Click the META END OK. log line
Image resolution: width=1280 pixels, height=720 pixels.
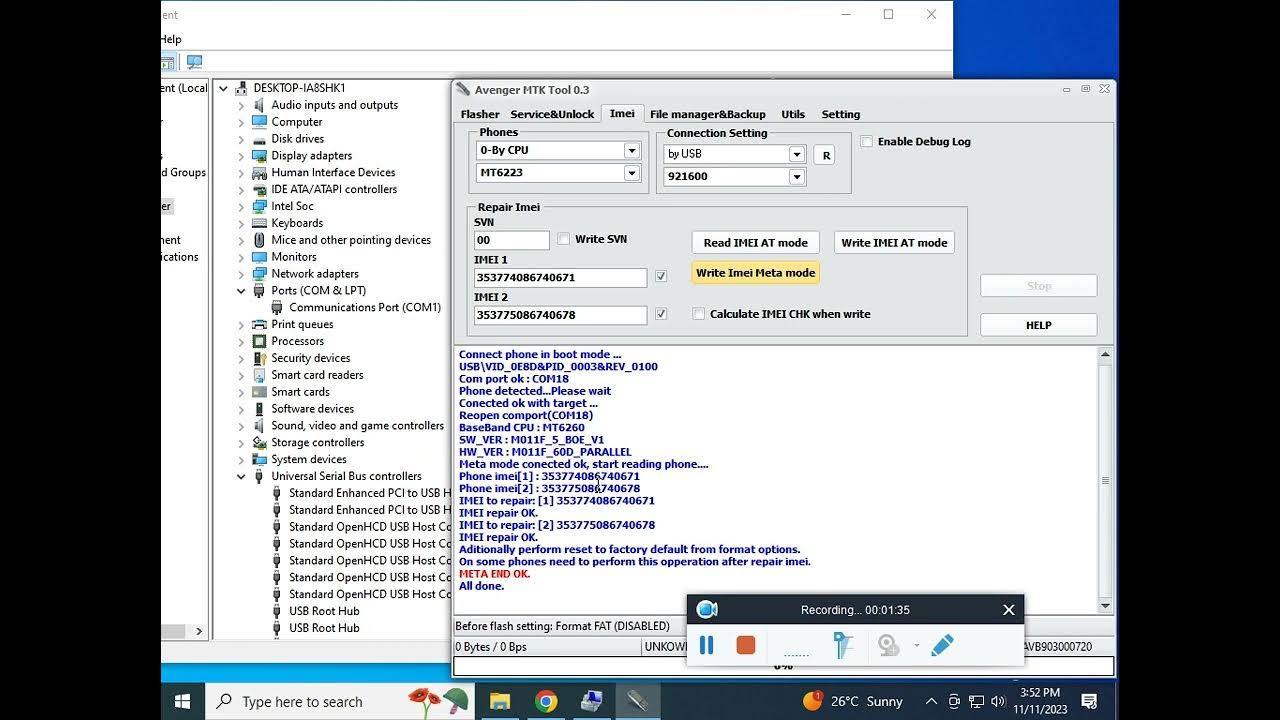click(494, 574)
